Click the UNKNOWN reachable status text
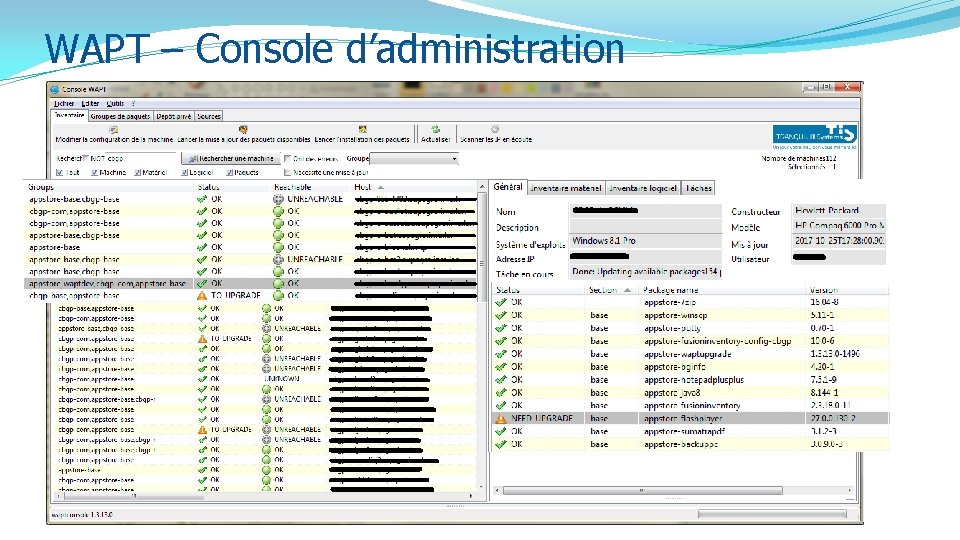 point(282,379)
